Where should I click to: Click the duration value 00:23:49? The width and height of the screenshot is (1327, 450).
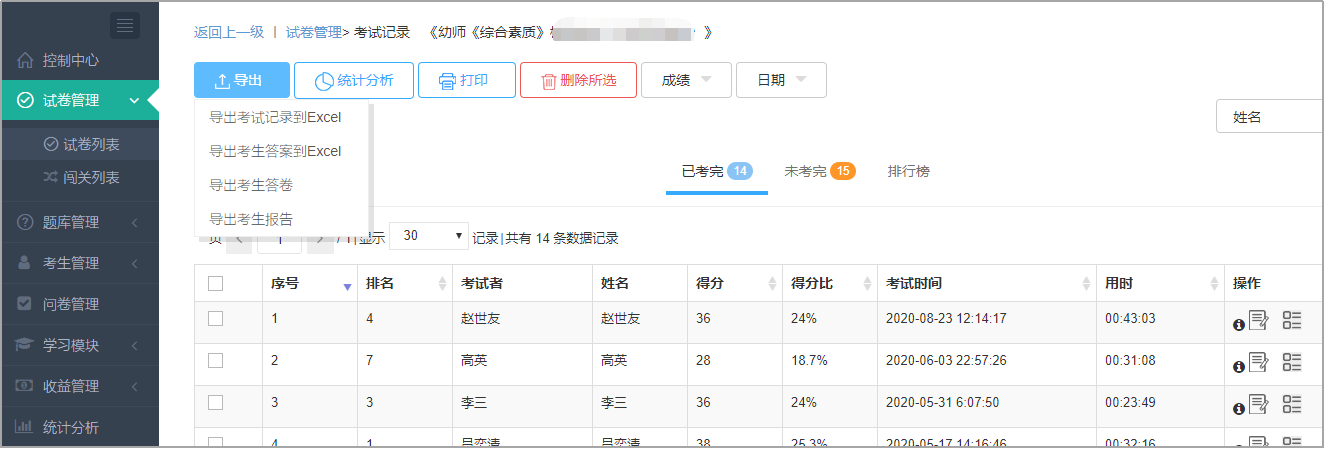click(1130, 403)
